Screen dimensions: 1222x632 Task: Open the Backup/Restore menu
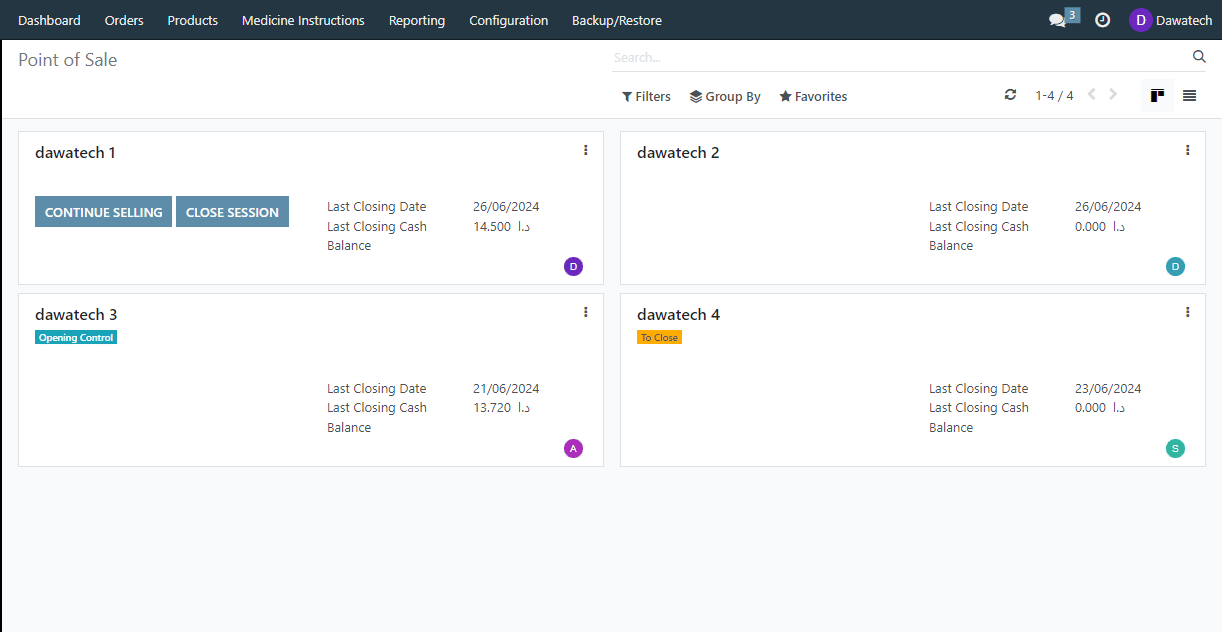[x=617, y=20]
